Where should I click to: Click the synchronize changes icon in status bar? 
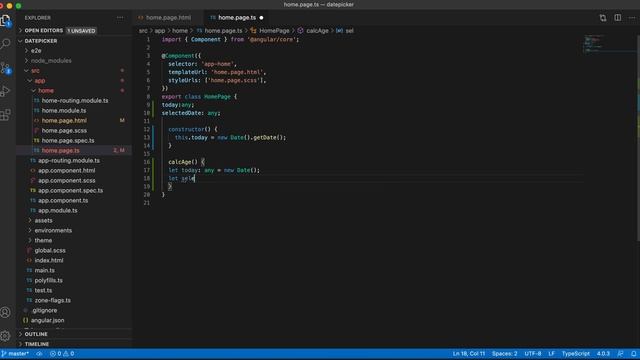(x=39, y=353)
